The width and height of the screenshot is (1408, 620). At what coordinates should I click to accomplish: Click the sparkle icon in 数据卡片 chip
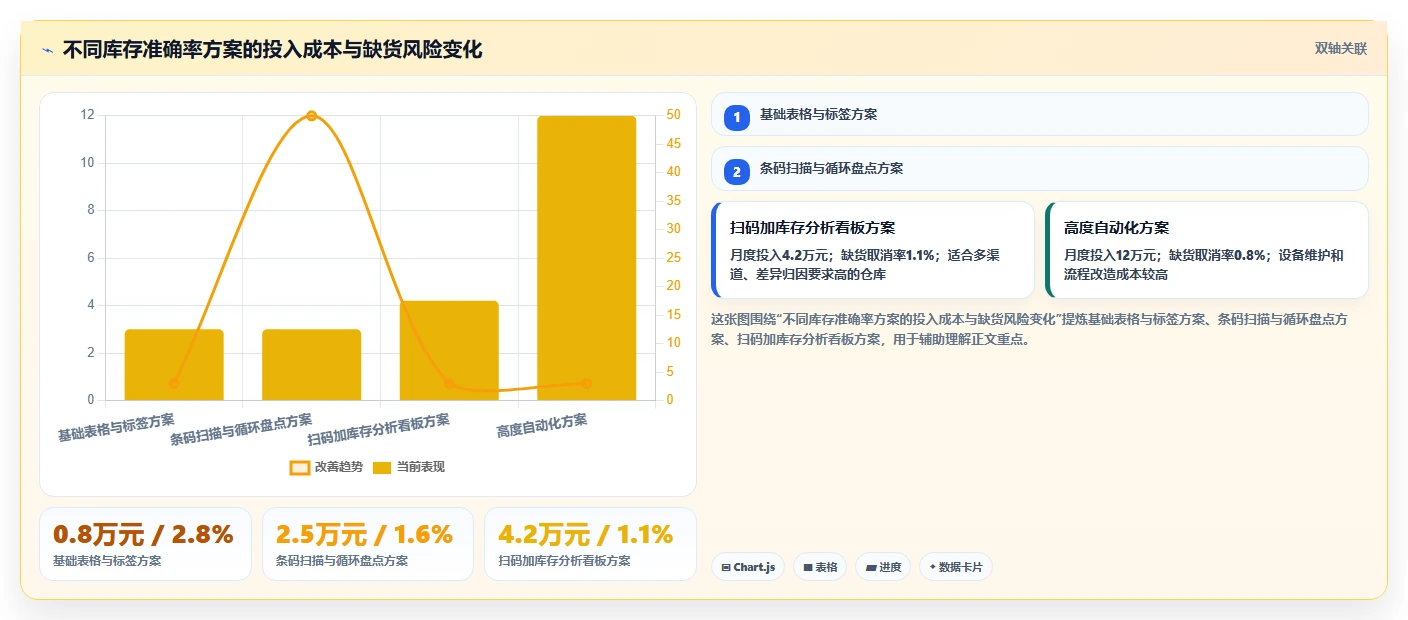tap(933, 567)
